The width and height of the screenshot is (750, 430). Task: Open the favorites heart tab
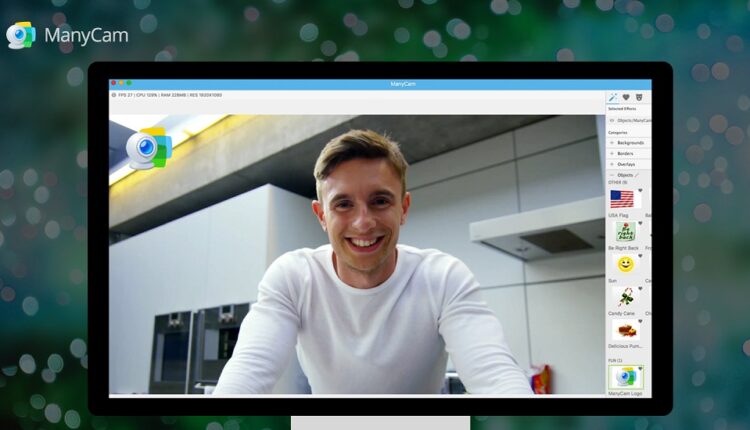626,97
